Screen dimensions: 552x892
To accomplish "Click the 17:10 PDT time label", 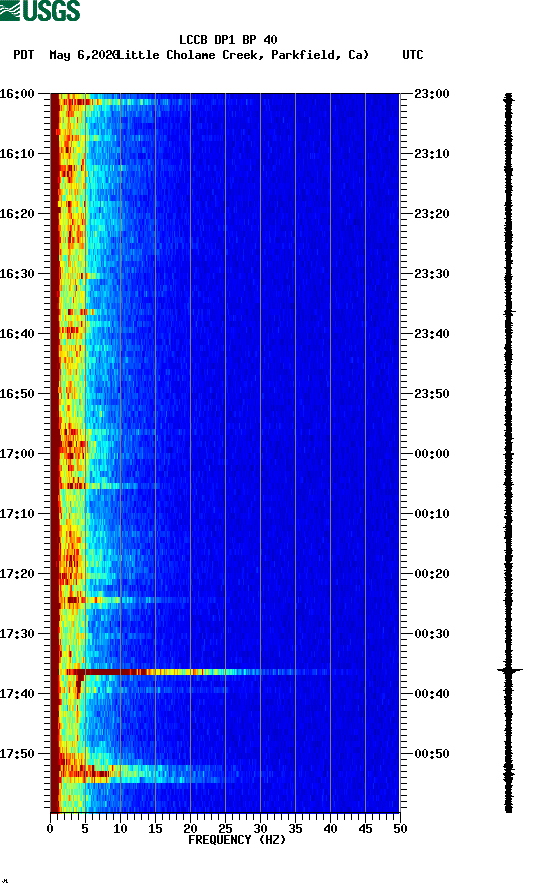I will pos(17,514).
